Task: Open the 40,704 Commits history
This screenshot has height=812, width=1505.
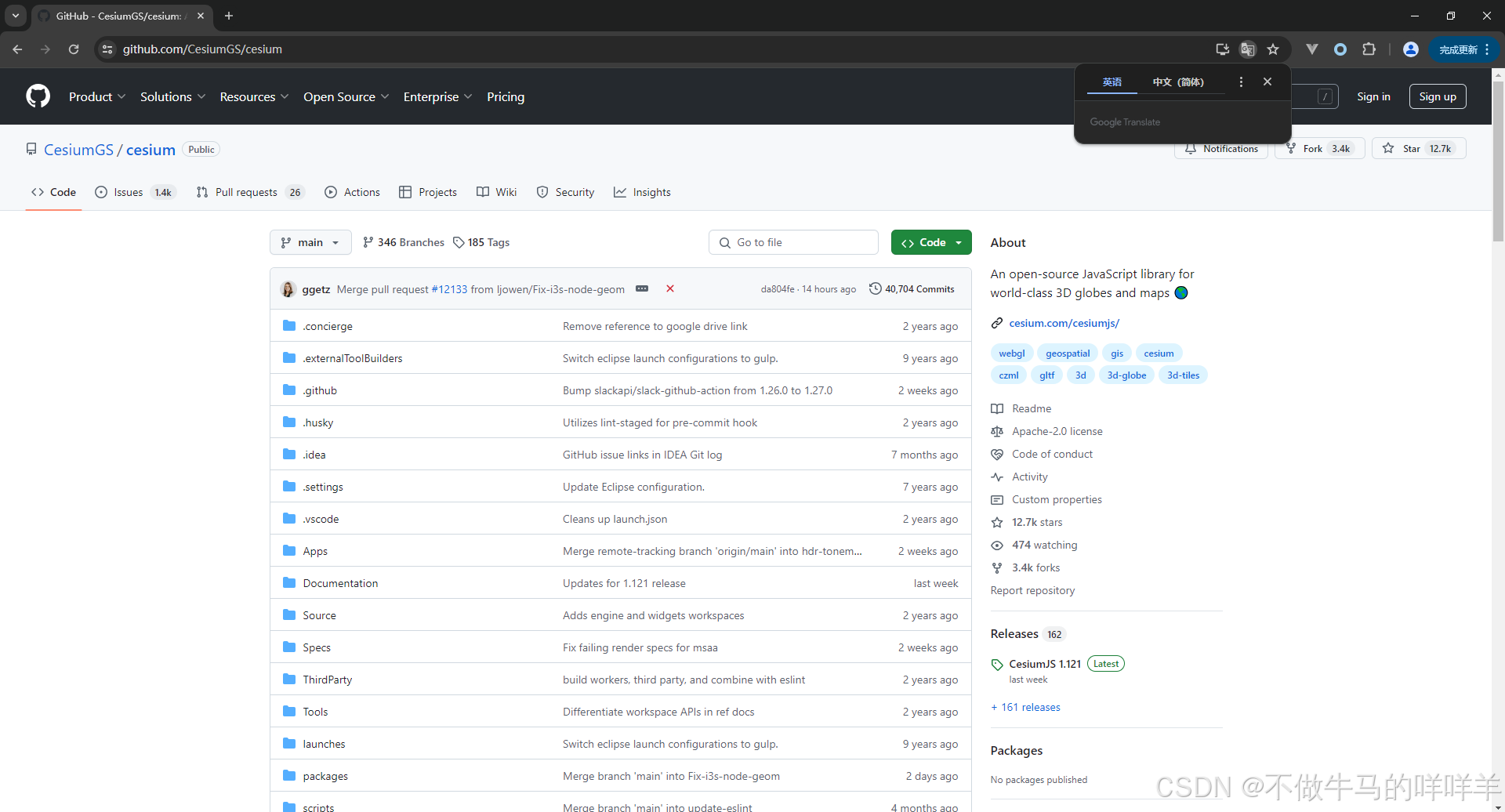Action: pos(912,289)
